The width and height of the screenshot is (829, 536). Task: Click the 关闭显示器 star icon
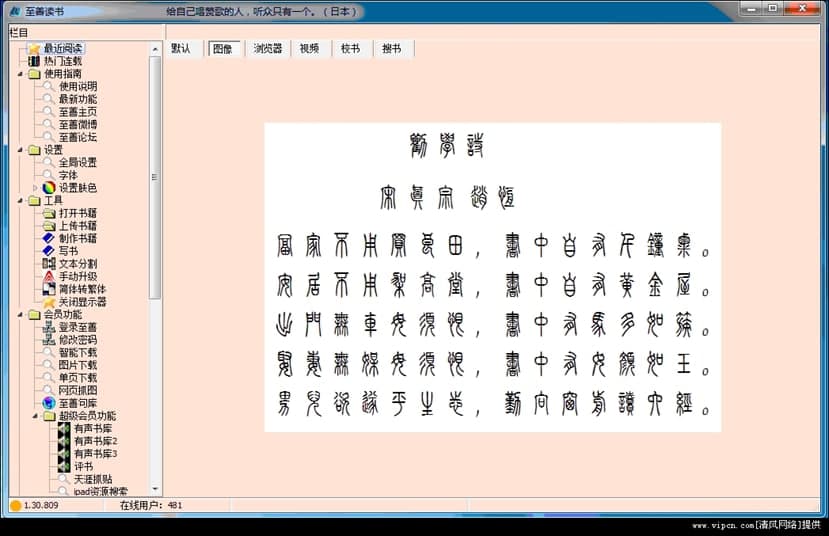49,302
